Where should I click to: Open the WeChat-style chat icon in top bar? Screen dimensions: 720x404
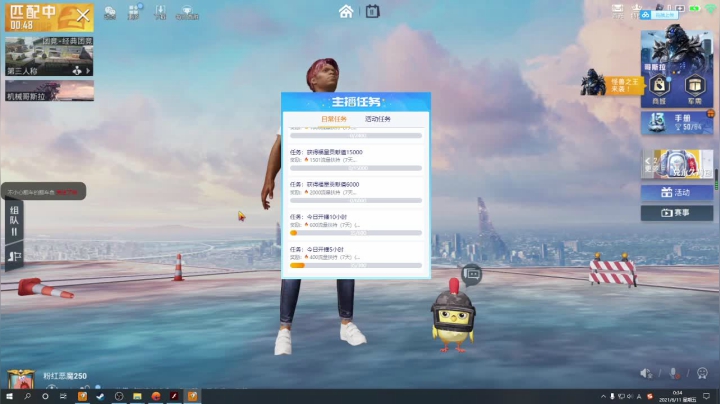(110, 12)
